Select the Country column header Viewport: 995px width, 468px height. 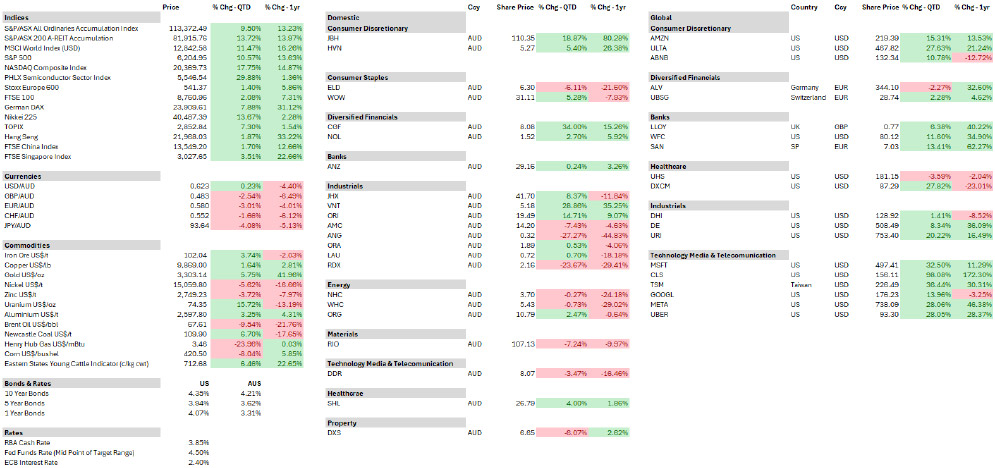coord(804,8)
